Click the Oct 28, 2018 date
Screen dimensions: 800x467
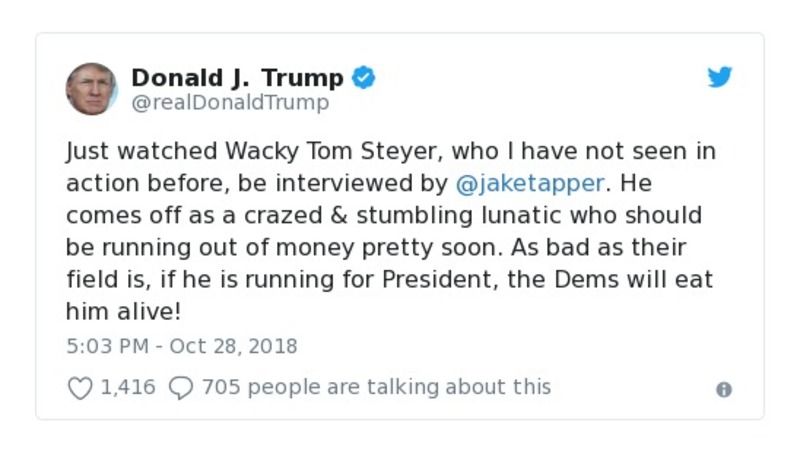(235, 347)
